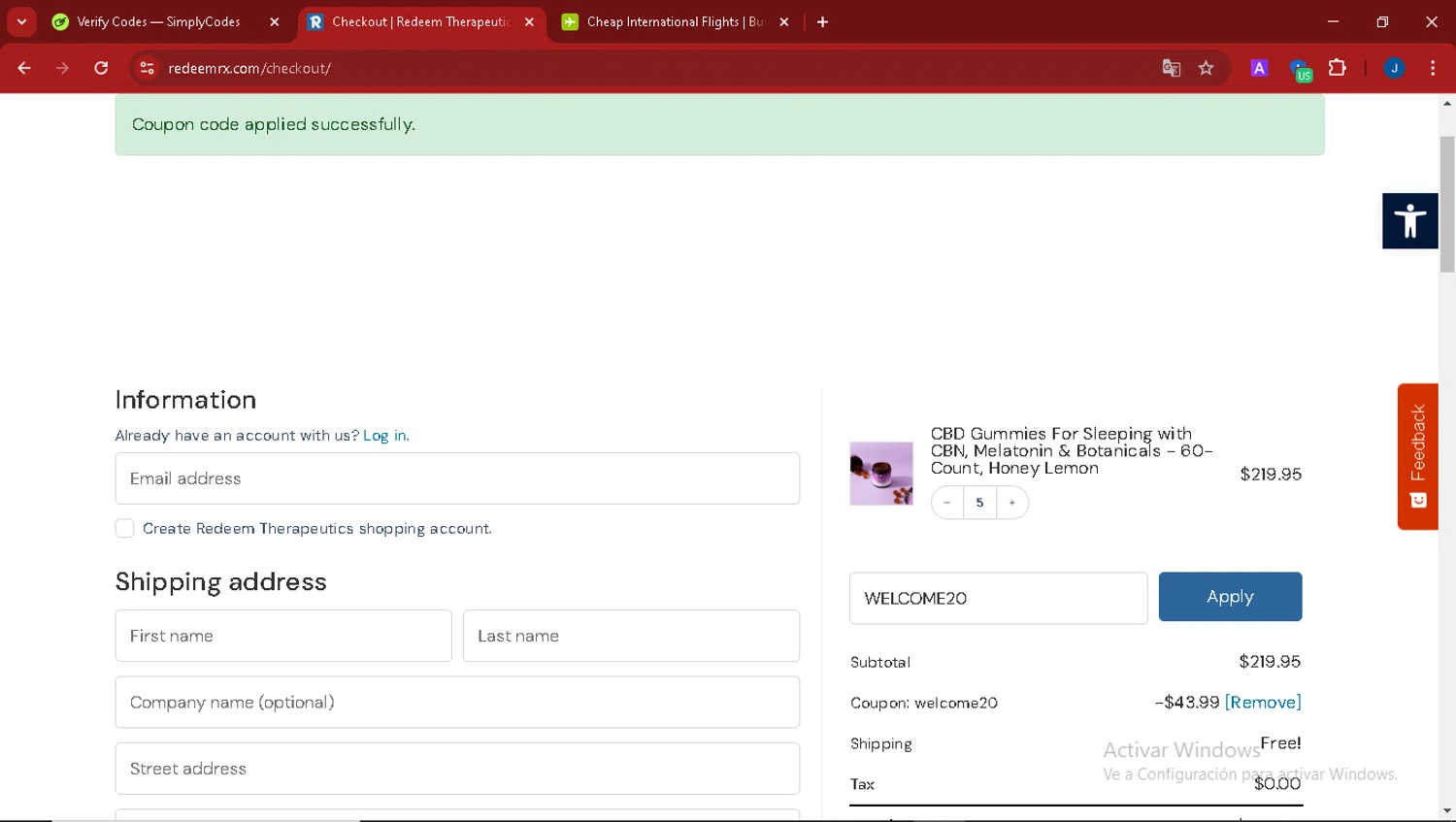Open the profile avatar J
This screenshot has height=822, width=1456.
click(x=1394, y=68)
